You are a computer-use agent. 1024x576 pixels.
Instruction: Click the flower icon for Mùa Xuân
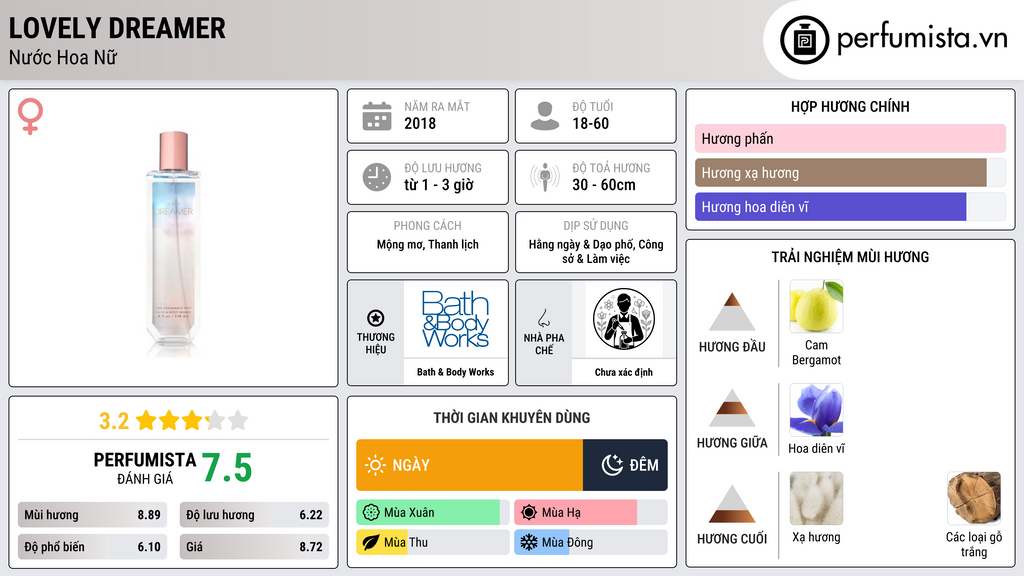[x=371, y=513]
